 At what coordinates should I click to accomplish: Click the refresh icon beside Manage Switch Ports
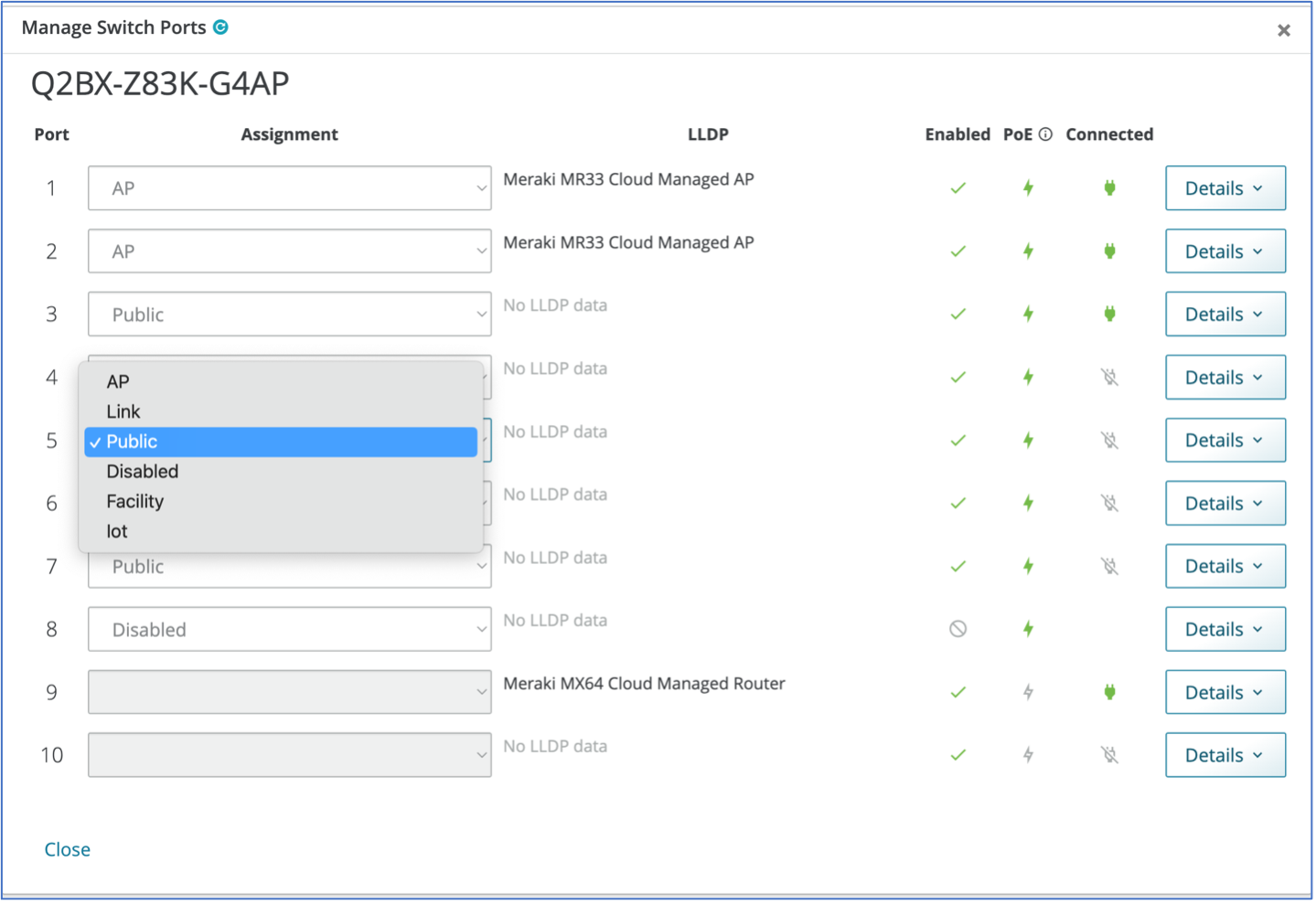pyautogui.click(x=220, y=27)
